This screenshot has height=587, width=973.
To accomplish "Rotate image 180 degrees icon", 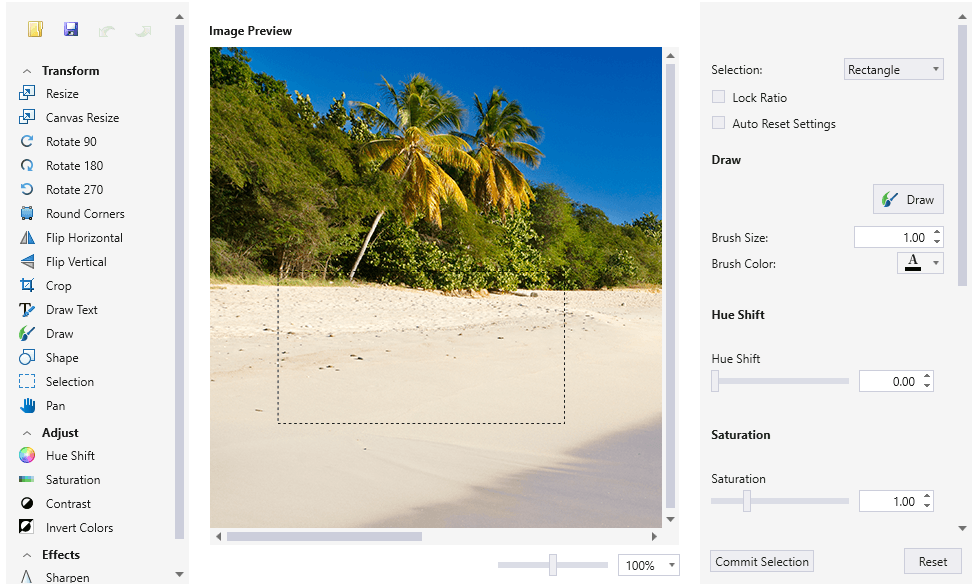I will tap(27, 165).
